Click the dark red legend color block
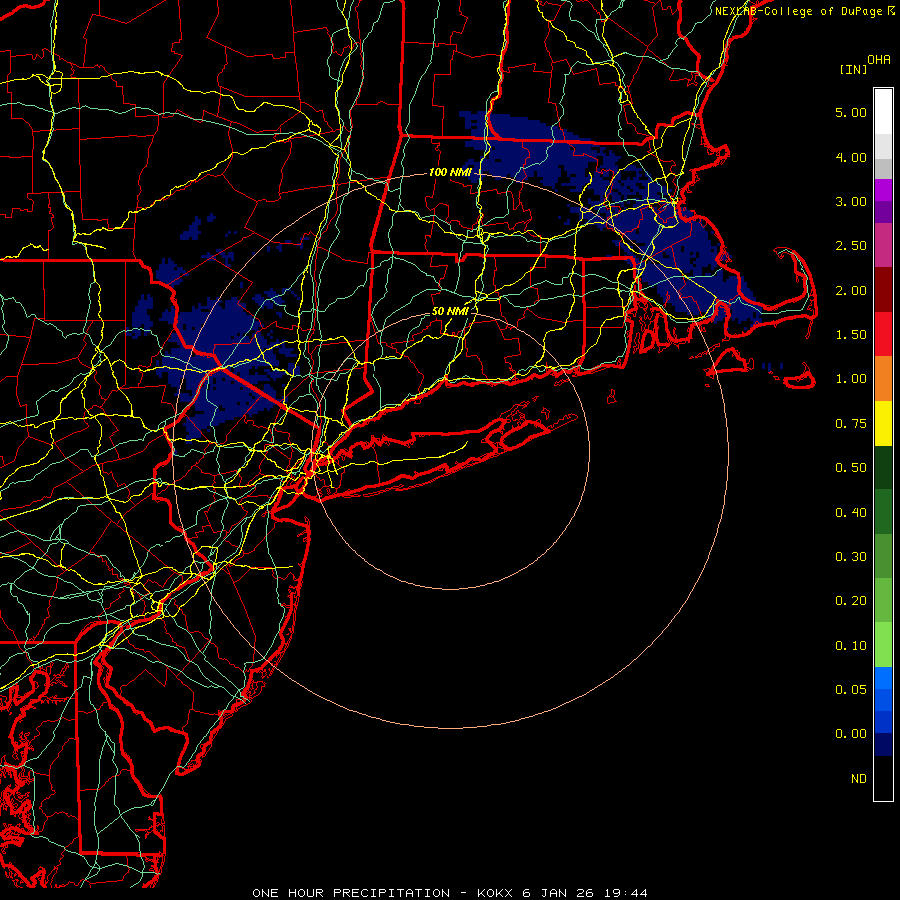900x900 pixels. [883, 290]
